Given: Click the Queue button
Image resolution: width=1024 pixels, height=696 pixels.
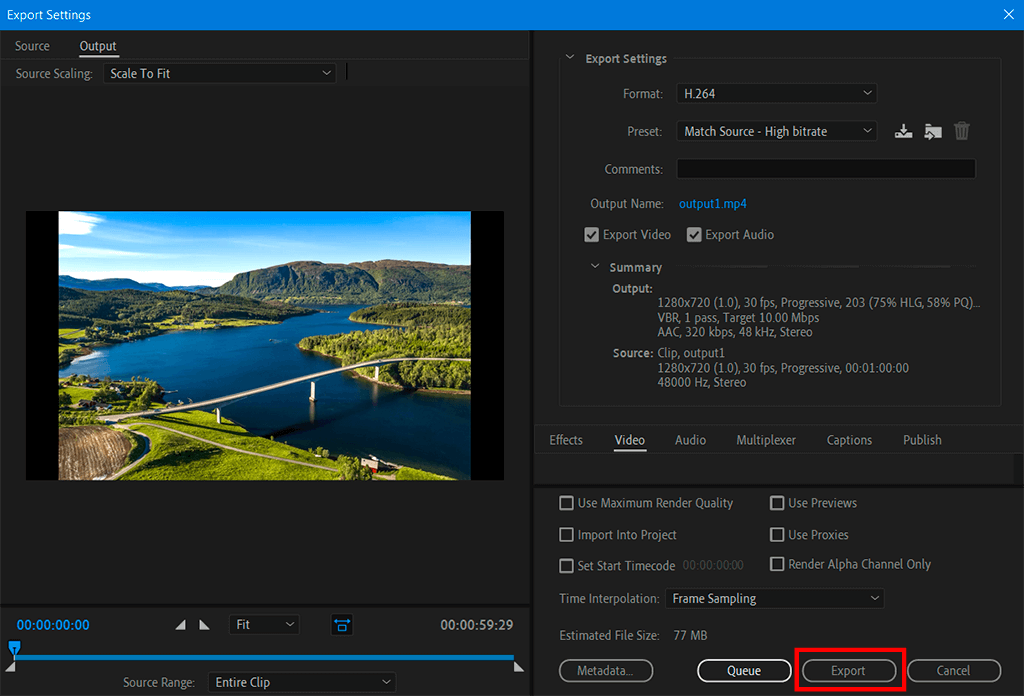Looking at the screenshot, I should click(x=744, y=671).
